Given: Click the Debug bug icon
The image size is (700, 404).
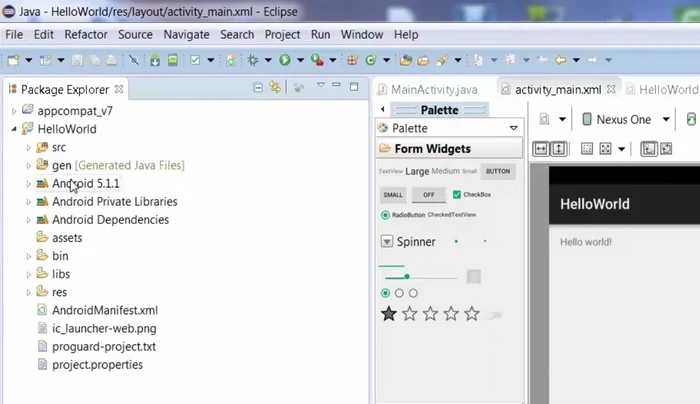Looking at the screenshot, I should click(253, 60).
